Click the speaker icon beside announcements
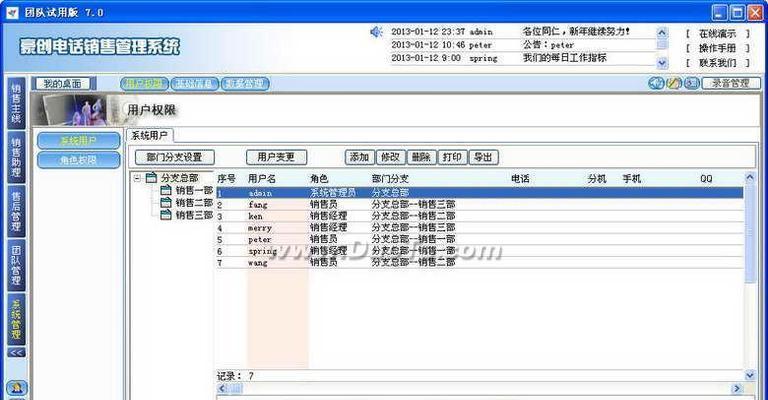 (376, 32)
